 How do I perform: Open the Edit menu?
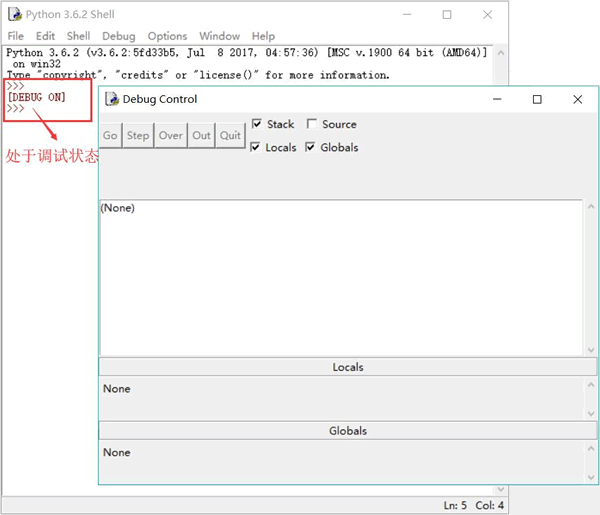click(45, 36)
